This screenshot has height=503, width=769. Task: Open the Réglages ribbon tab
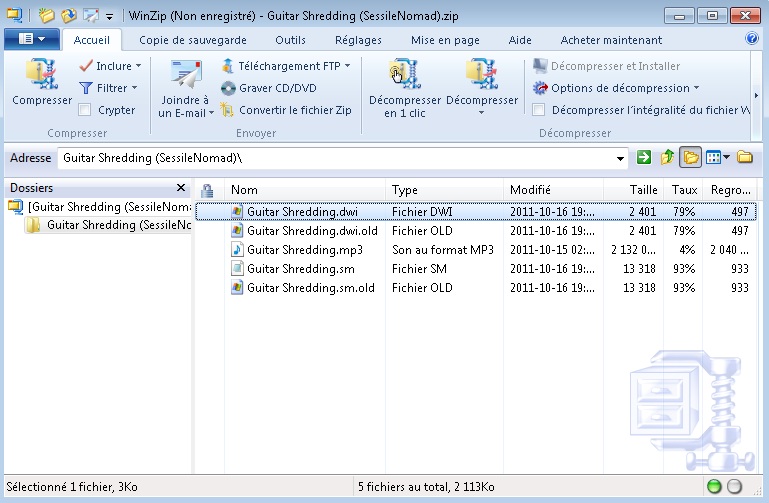point(358,40)
